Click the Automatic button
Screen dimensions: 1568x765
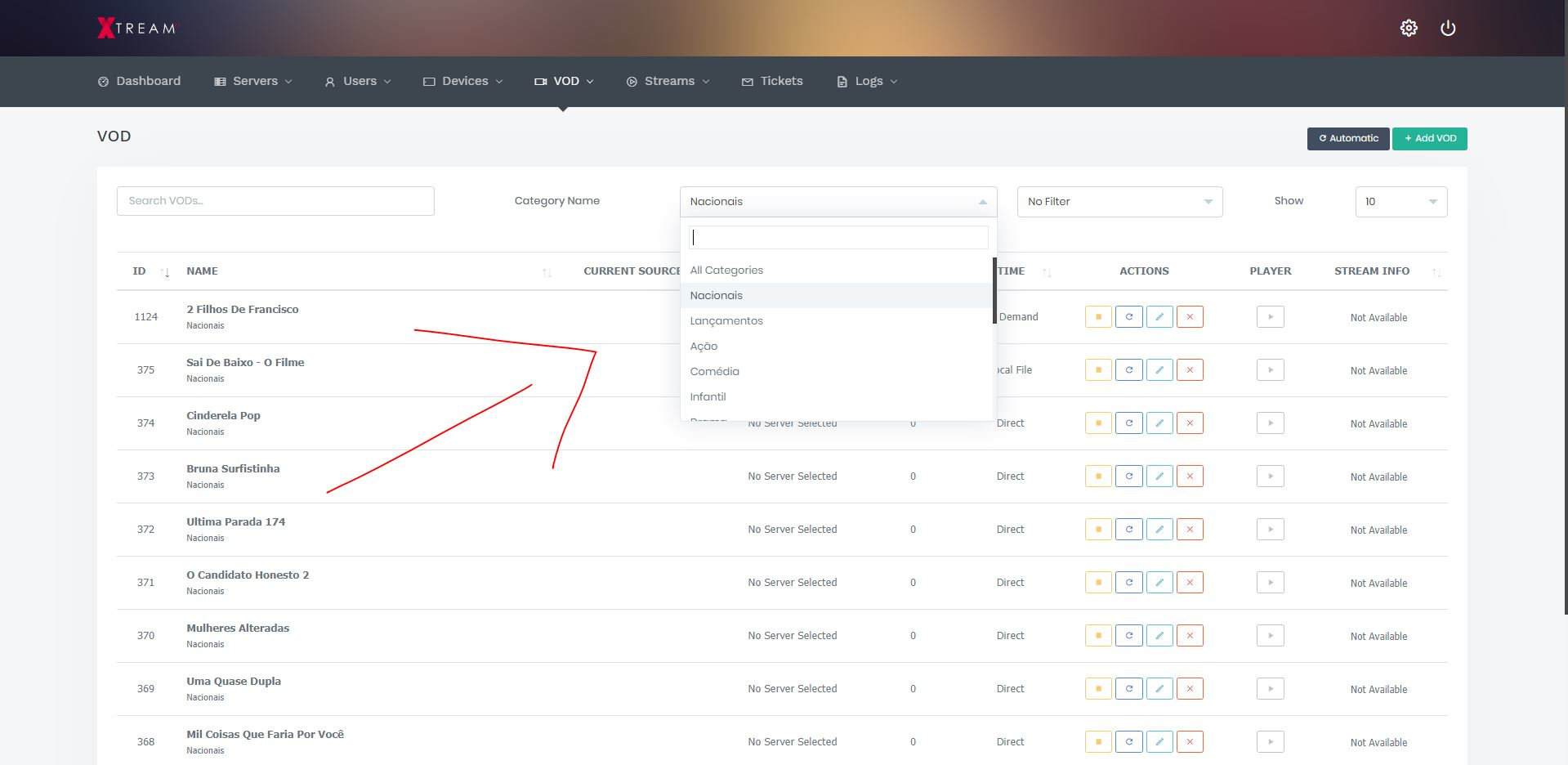[1348, 138]
